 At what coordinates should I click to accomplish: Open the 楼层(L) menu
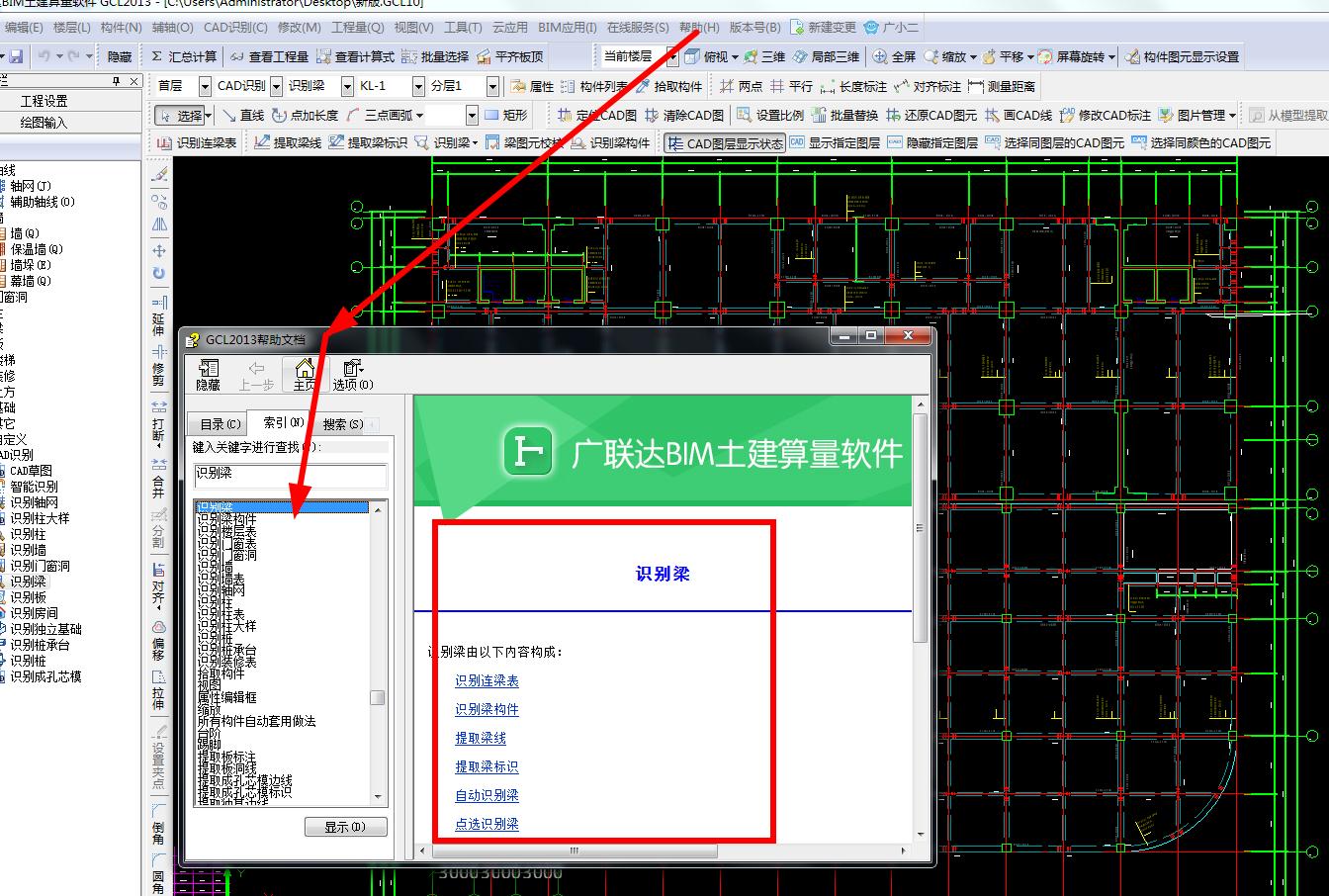pyautogui.click(x=71, y=28)
